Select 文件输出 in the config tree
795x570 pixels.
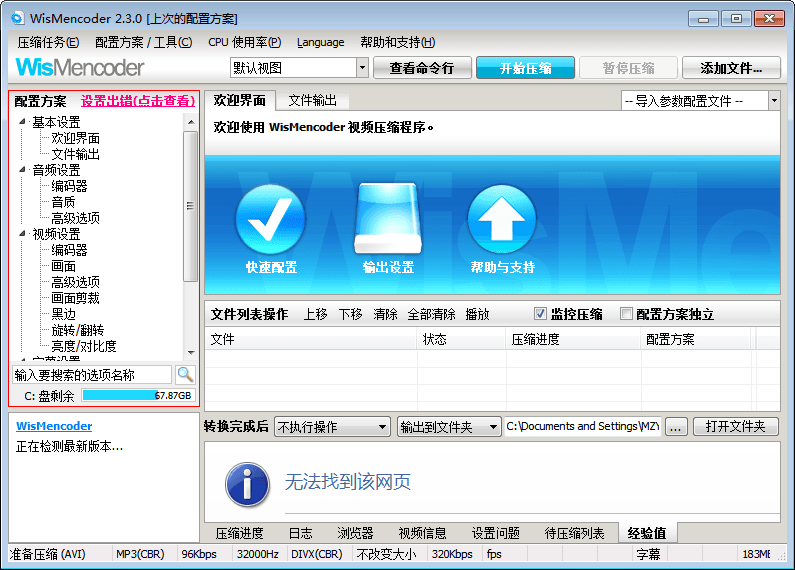pyautogui.click(x=76, y=154)
